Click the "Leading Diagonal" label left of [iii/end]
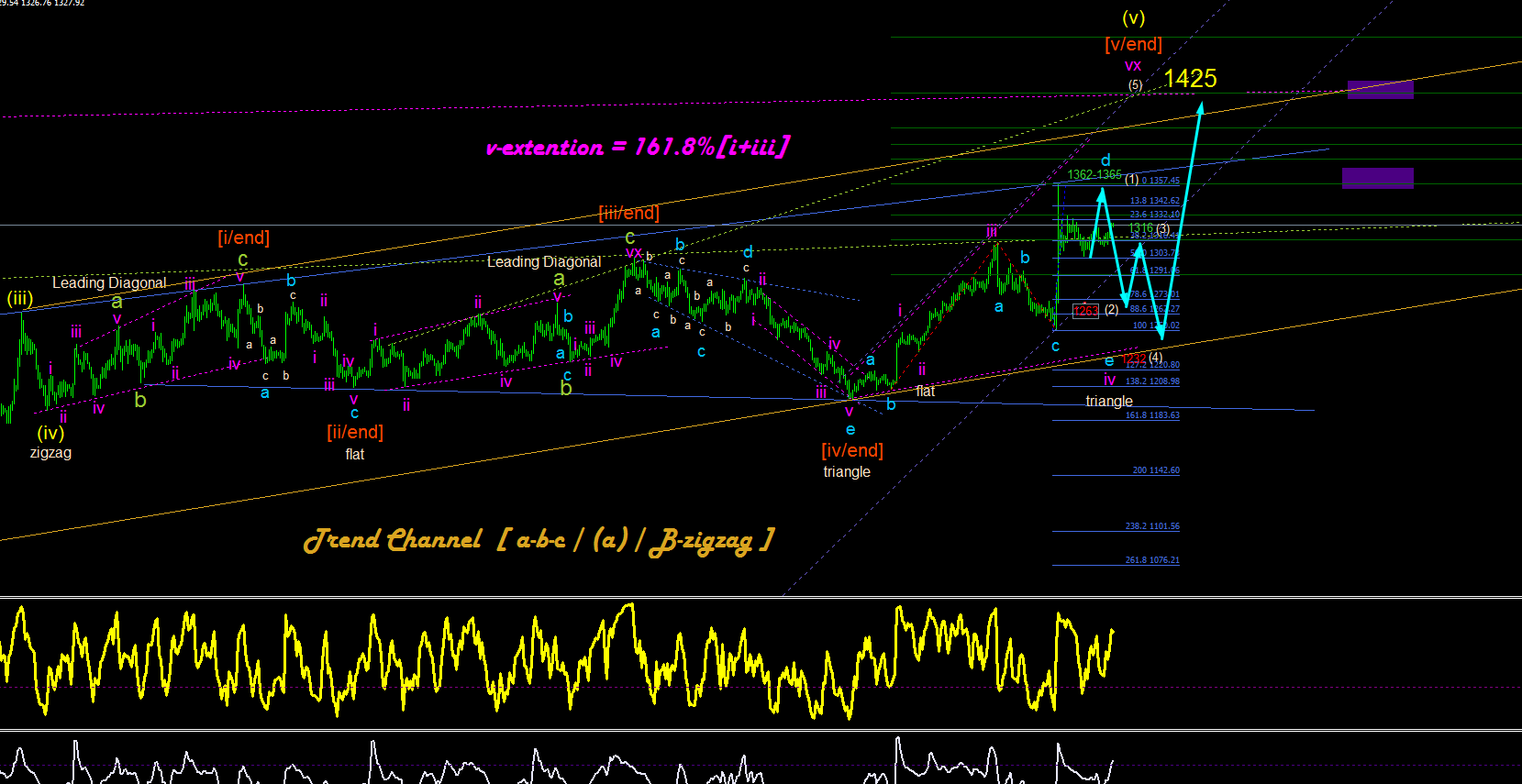The image size is (1522, 784). [544, 261]
